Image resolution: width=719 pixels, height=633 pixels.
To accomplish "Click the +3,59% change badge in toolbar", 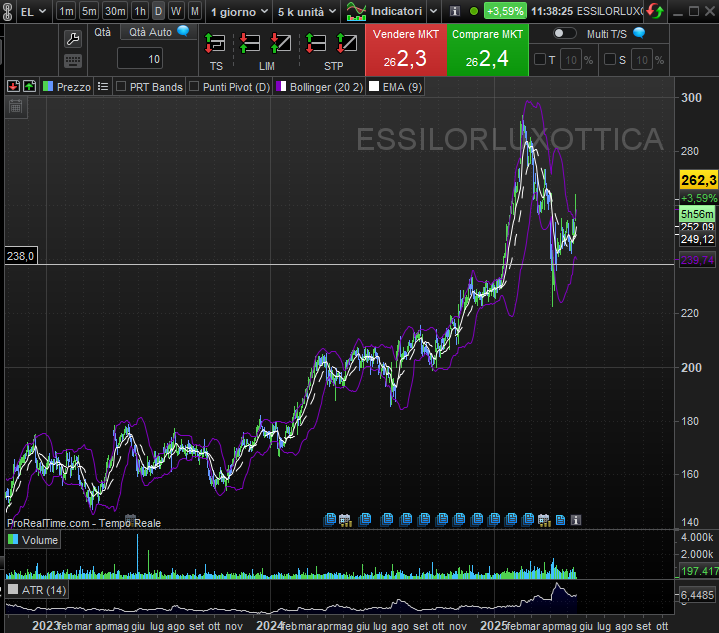I will pyautogui.click(x=505, y=11).
